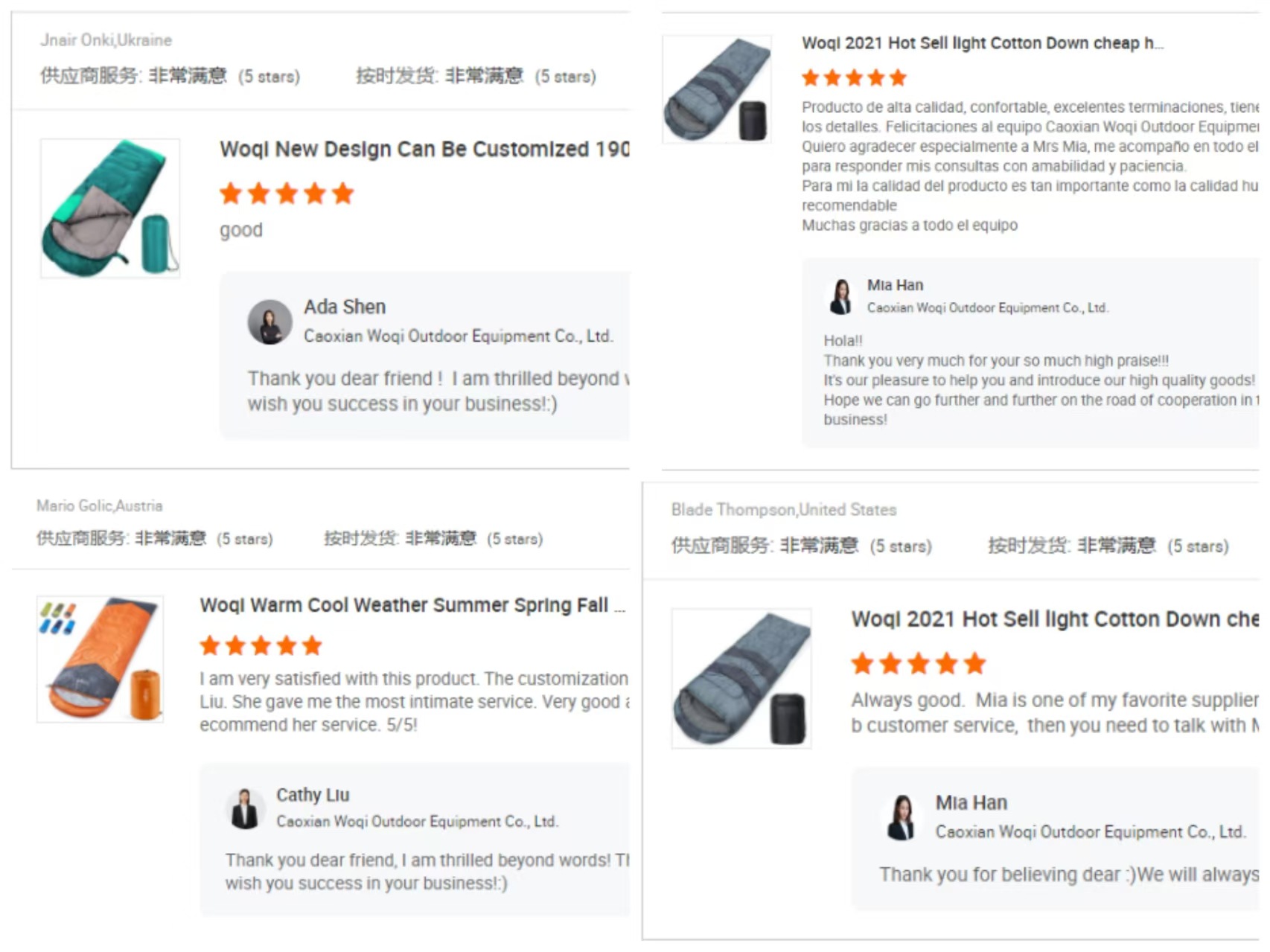Click reviewer name Mario Golic, Austria
The height and width of the screenshot is (952, 1270).
(100, 506)
